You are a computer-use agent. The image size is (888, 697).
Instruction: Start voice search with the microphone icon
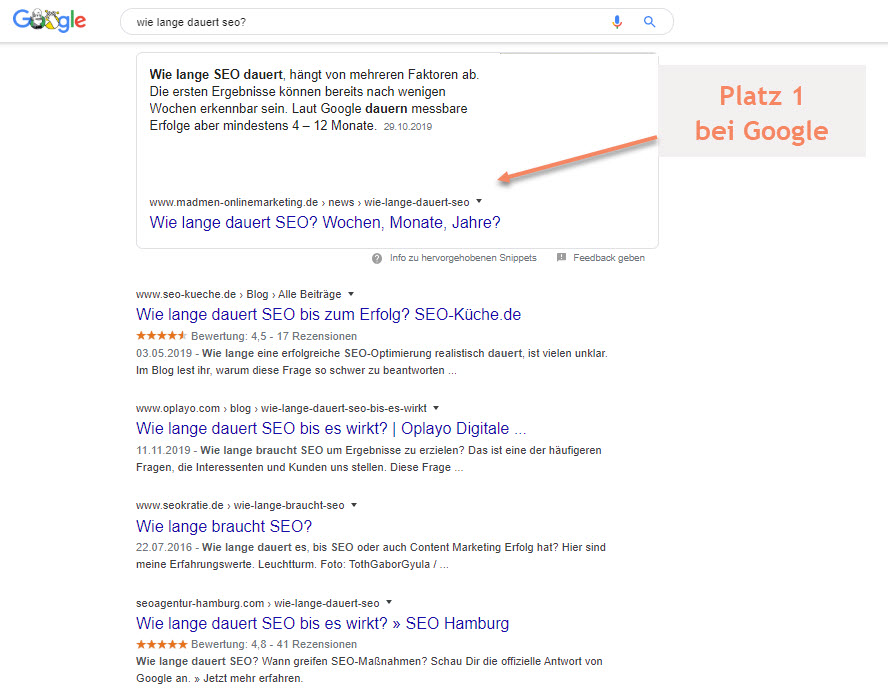pyautogui.click(x=617, y=22)
